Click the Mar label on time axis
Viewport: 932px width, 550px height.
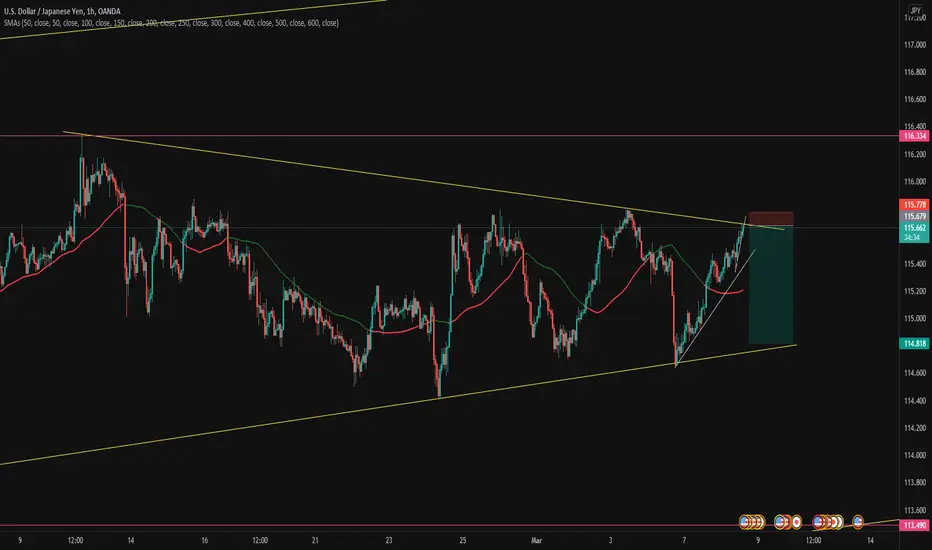pos(537,540)
